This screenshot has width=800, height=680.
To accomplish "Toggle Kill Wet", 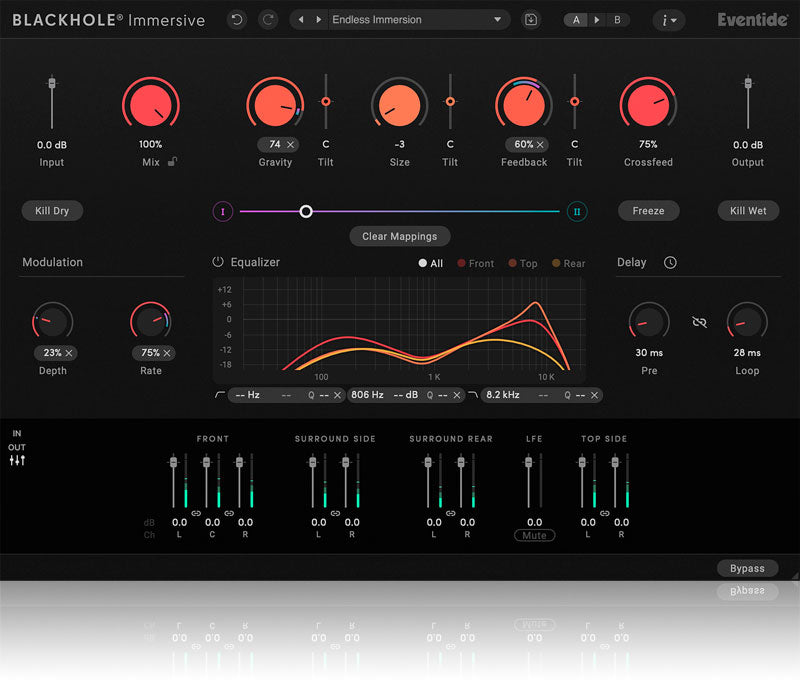I will click(748, 211).
